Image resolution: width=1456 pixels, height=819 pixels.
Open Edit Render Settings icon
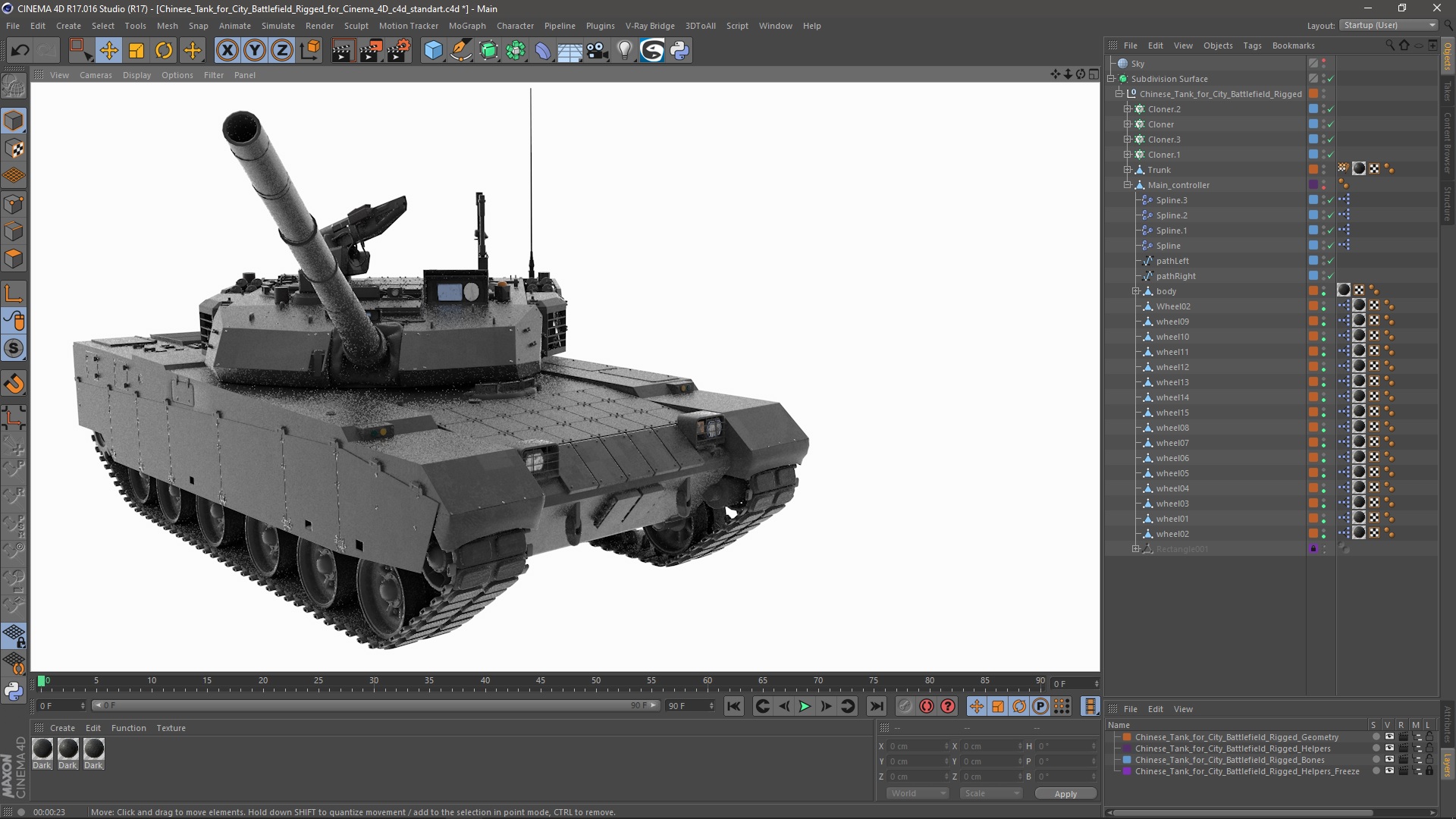[399, 51]
